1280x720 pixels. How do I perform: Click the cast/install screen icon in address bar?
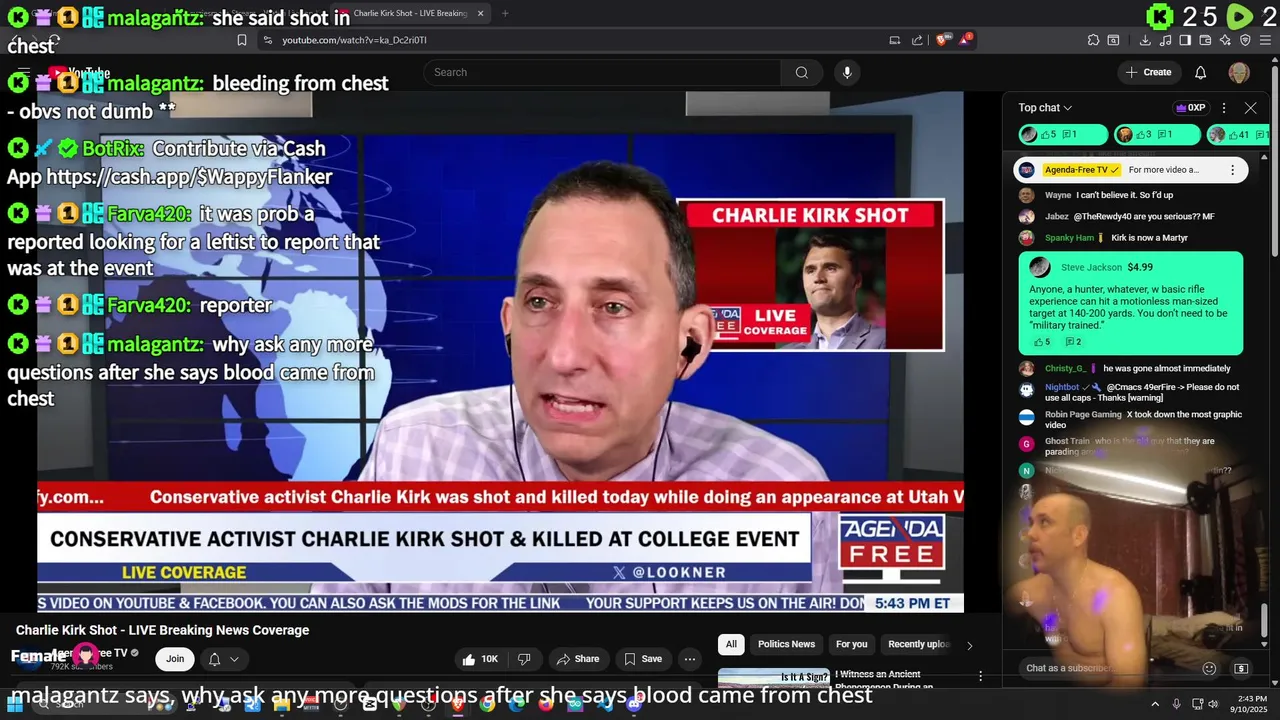(x=895, y=40)
